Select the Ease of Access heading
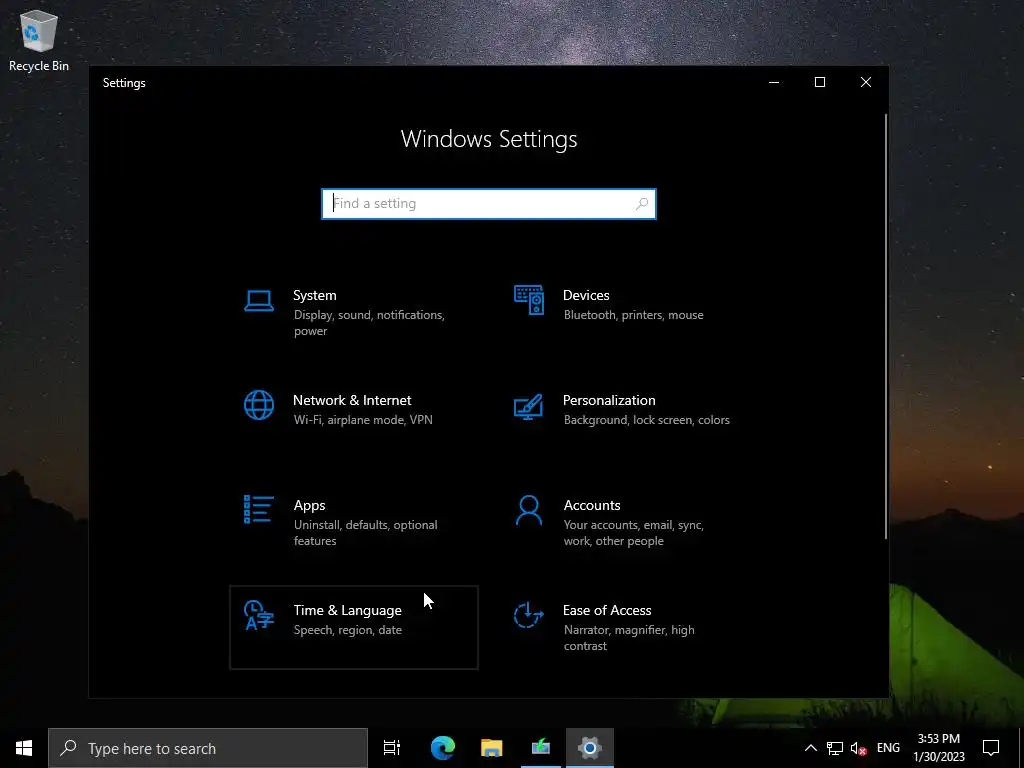 click(x=607, y=610)
